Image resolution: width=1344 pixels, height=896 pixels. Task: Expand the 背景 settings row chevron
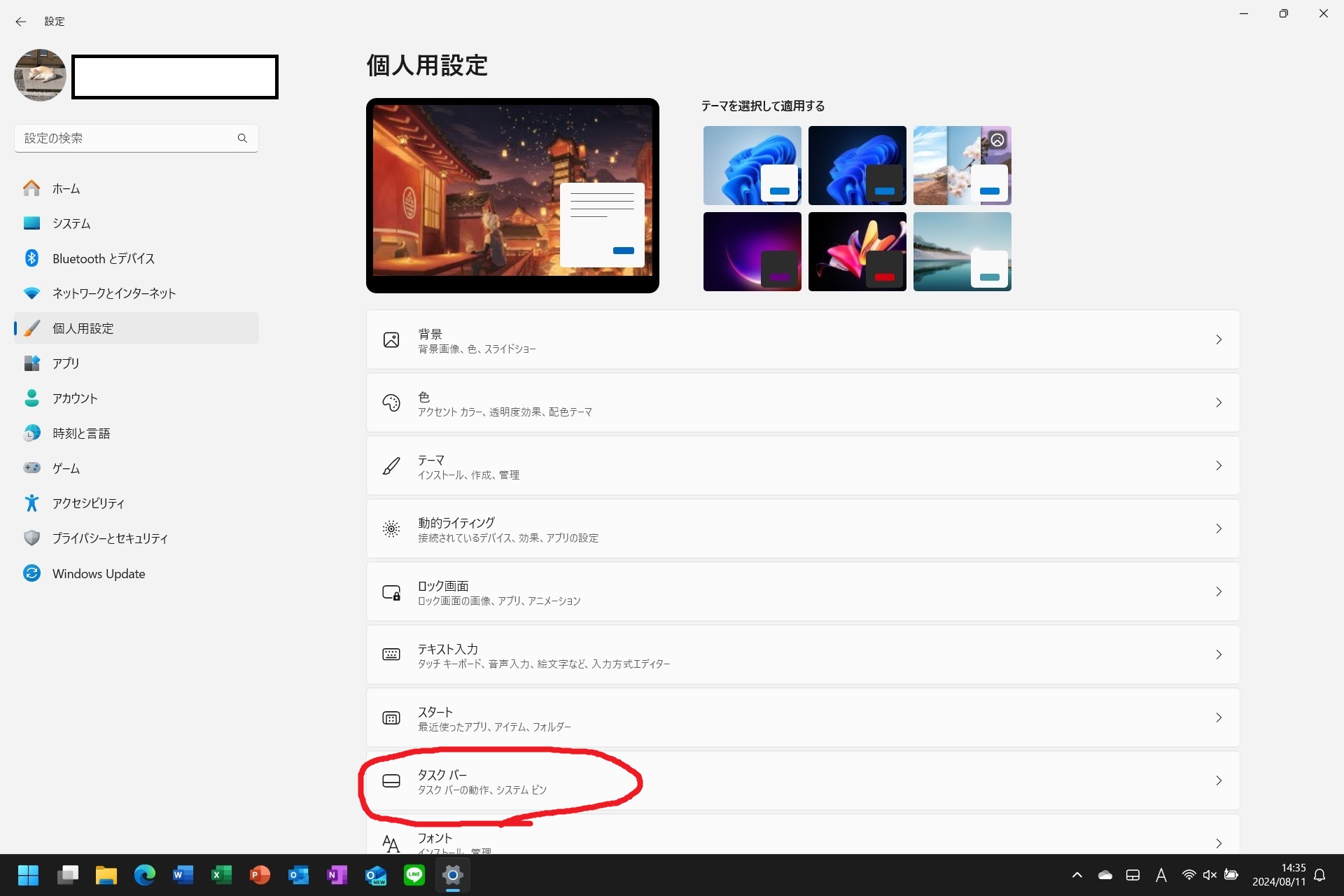tap(1218, 339)
